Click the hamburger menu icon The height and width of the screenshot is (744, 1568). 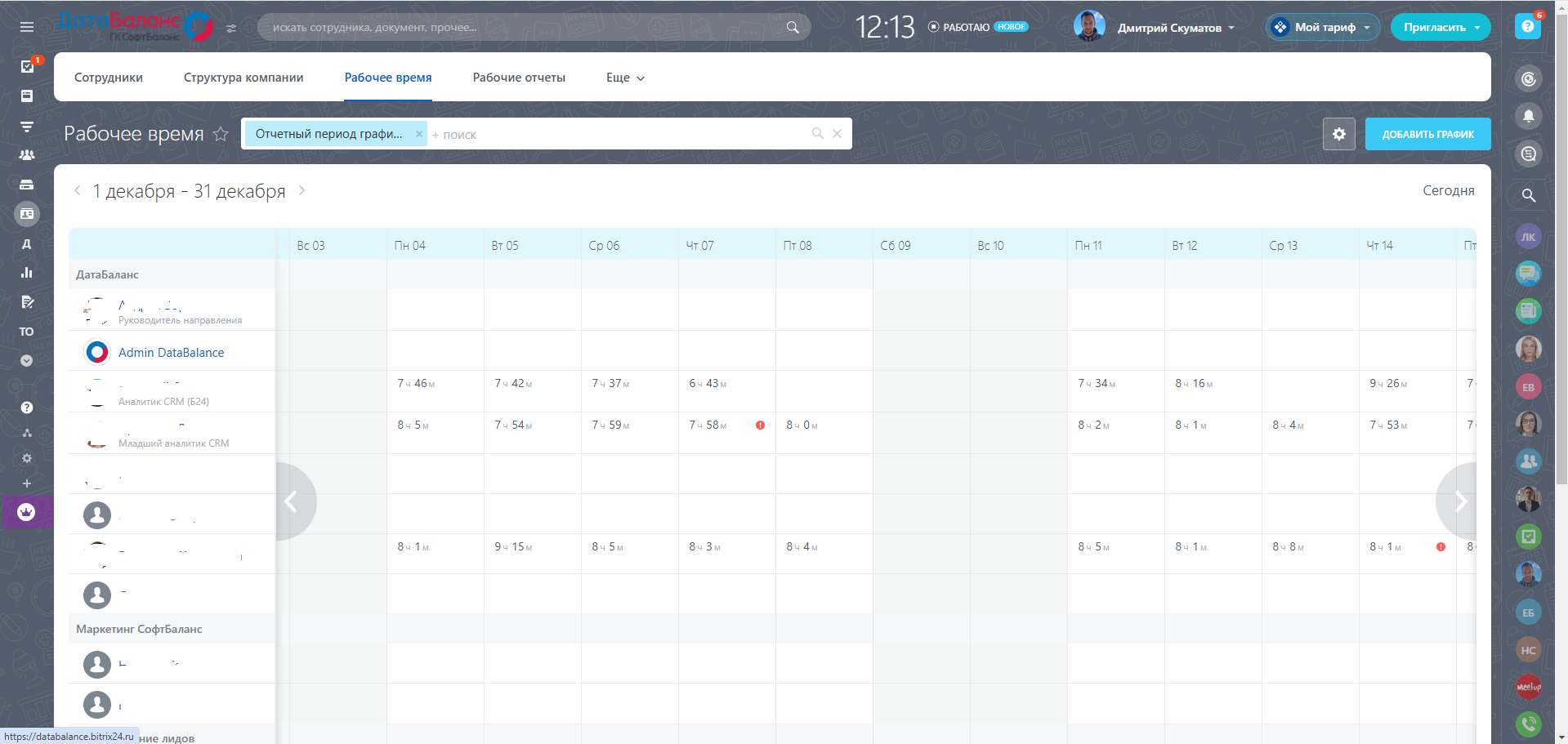pos(27,27)
